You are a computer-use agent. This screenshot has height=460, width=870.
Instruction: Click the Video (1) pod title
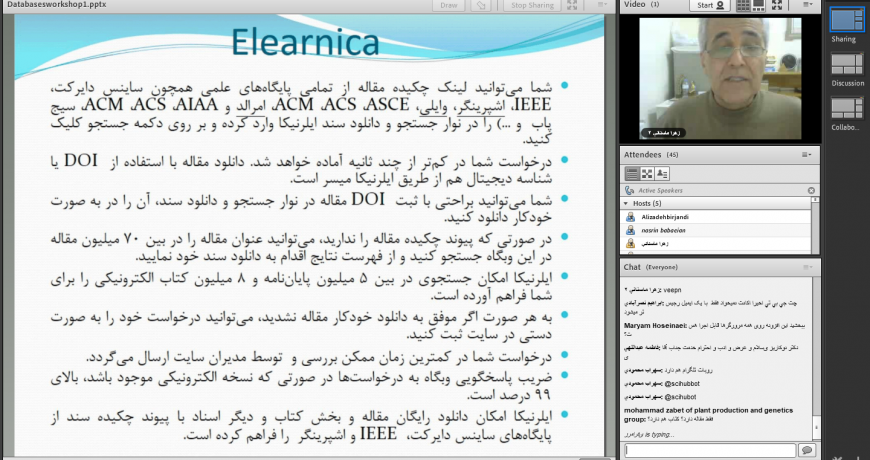641,4
